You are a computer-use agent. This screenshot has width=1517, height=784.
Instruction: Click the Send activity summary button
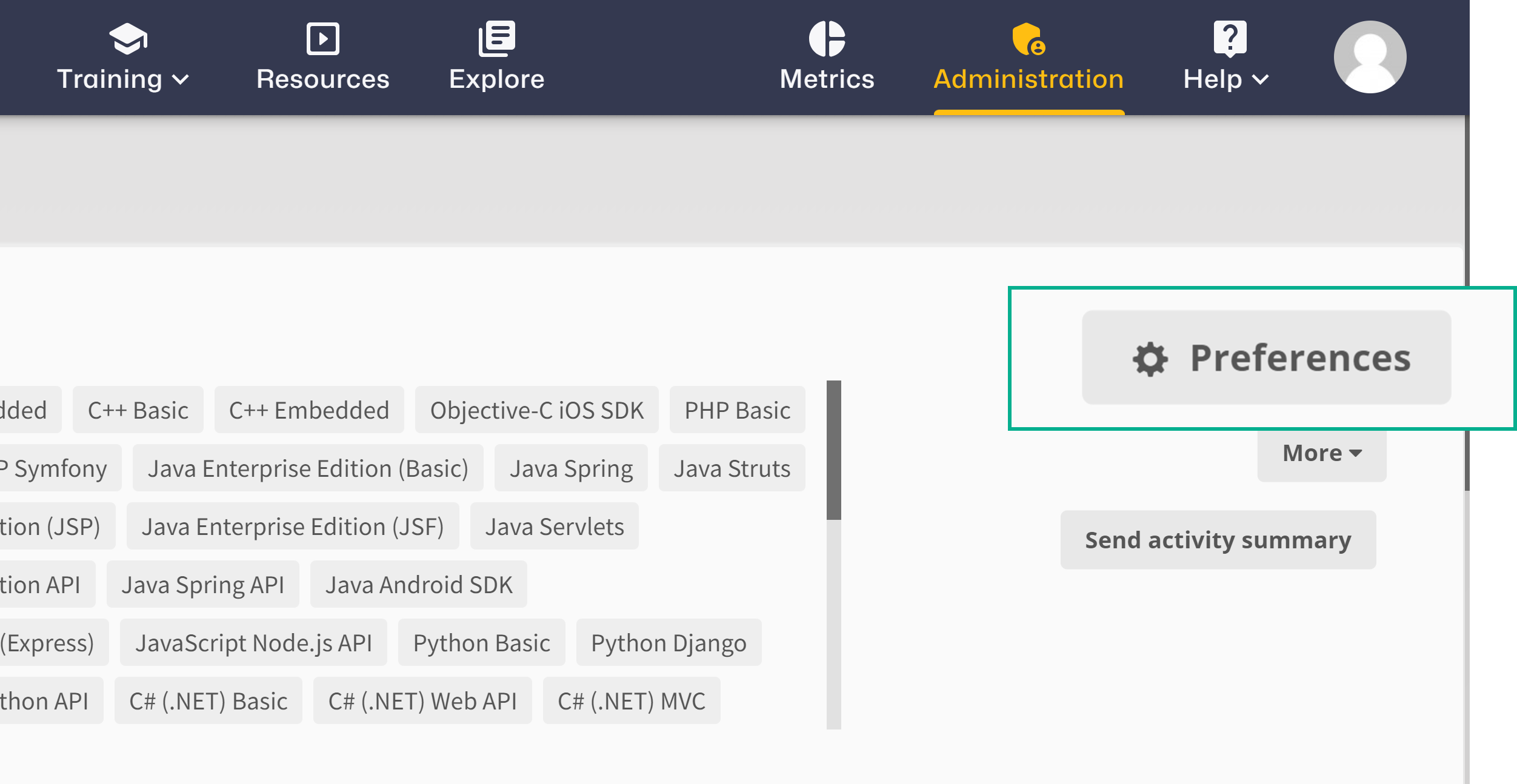1218,539
